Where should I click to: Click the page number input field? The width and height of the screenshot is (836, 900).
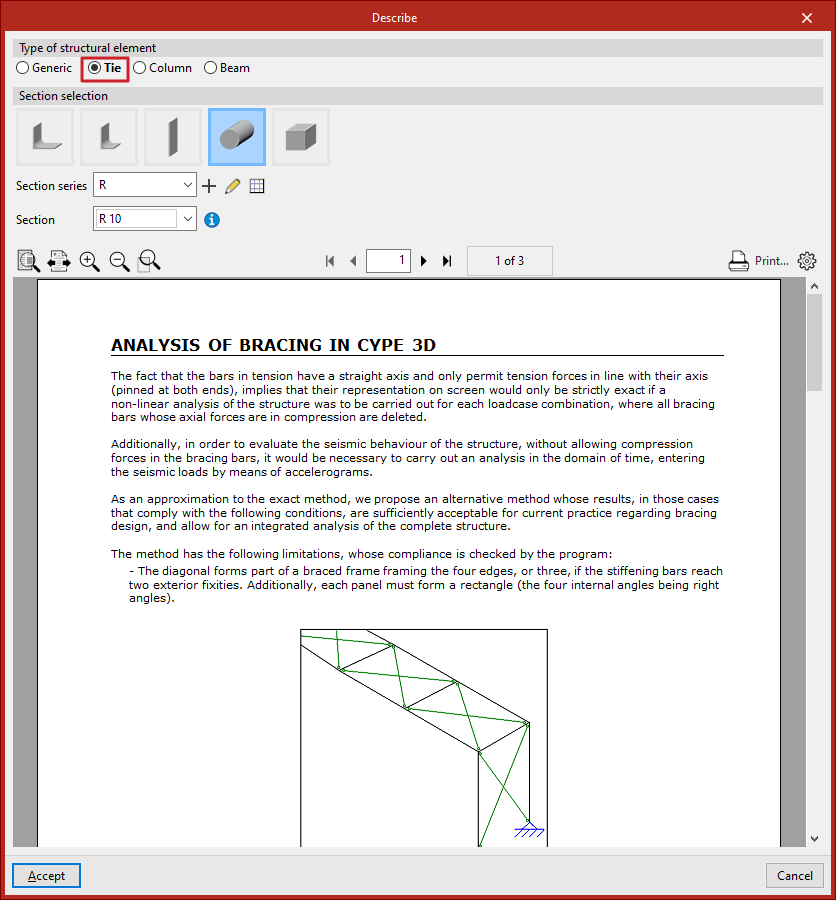(x=388, y=261)
